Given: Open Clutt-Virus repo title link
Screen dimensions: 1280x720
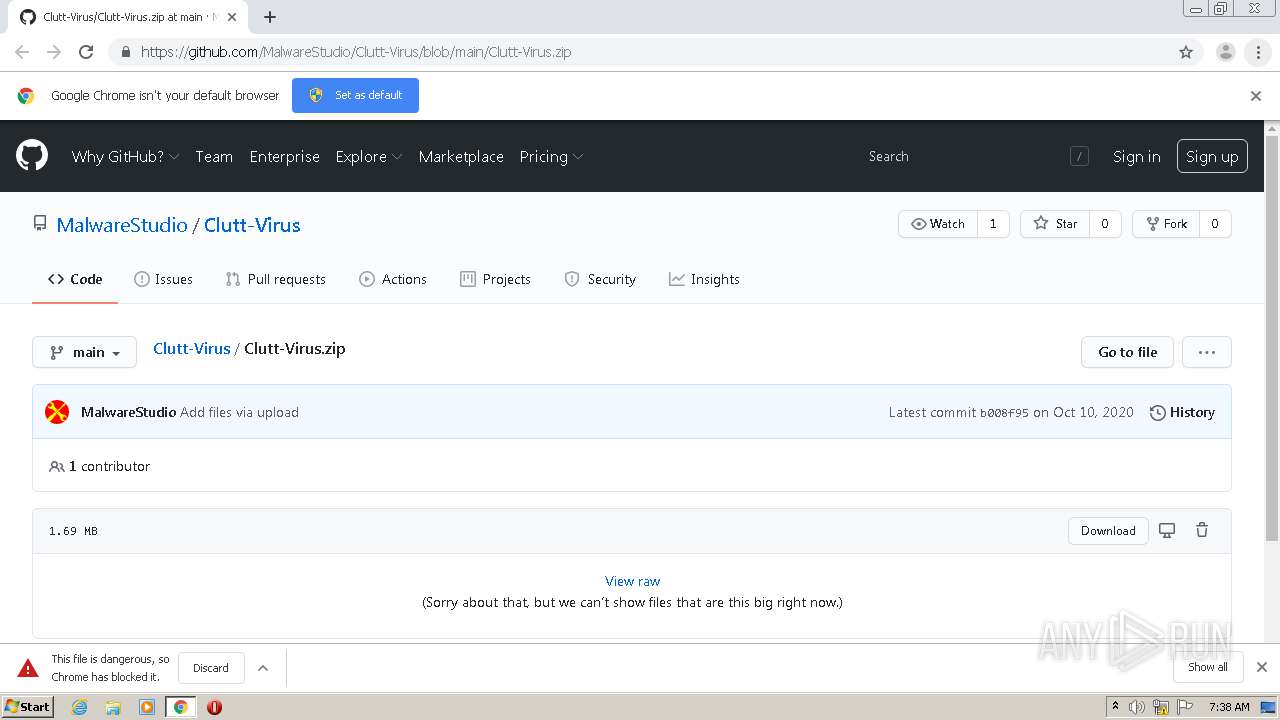Looking at the screenshot, I should tap(252, 225).
